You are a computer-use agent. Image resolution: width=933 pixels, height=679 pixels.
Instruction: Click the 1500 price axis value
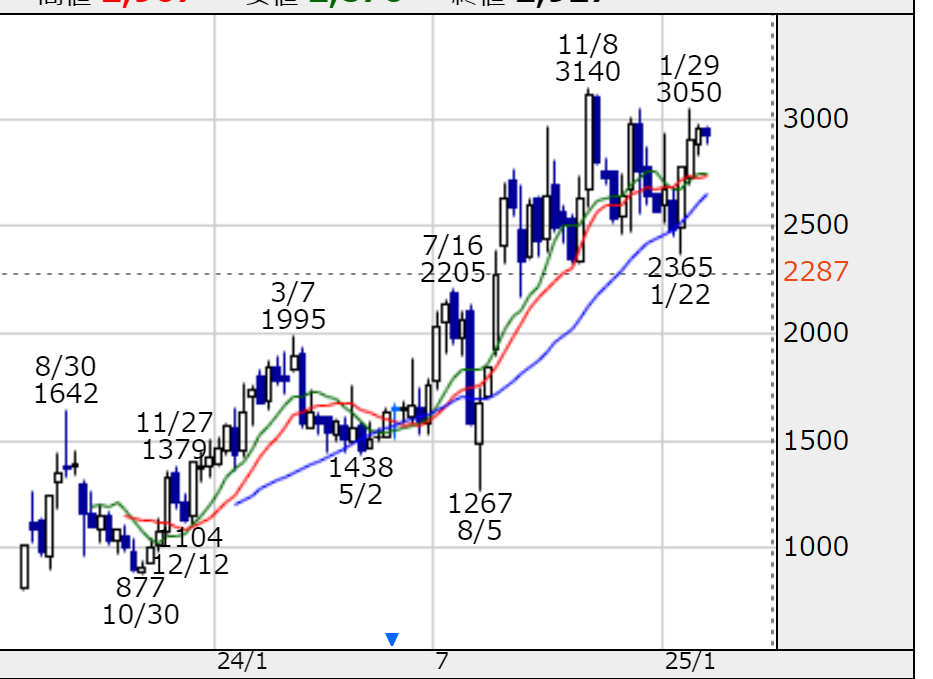(x=815, y=441)
